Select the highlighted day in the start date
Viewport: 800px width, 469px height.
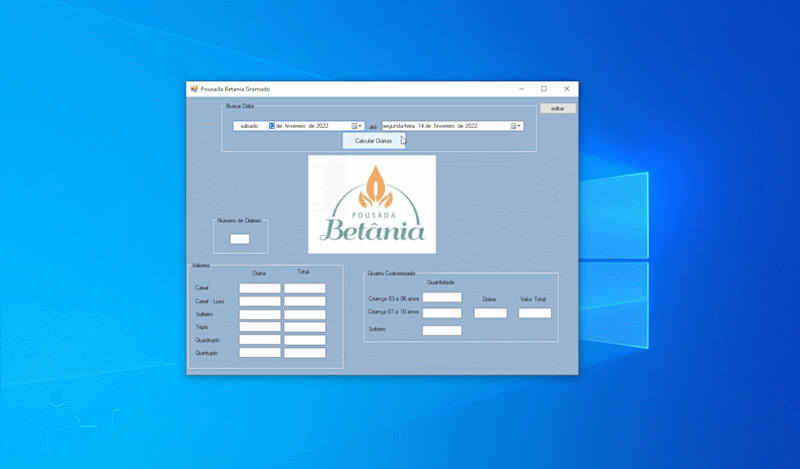click(272, 126)
